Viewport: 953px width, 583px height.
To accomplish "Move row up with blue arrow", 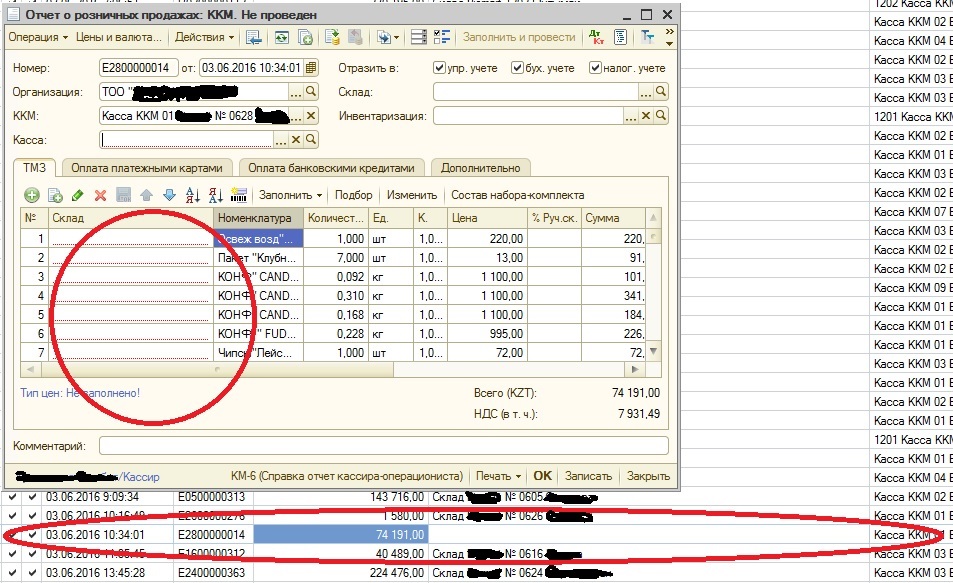I will (x=146, y=195).
